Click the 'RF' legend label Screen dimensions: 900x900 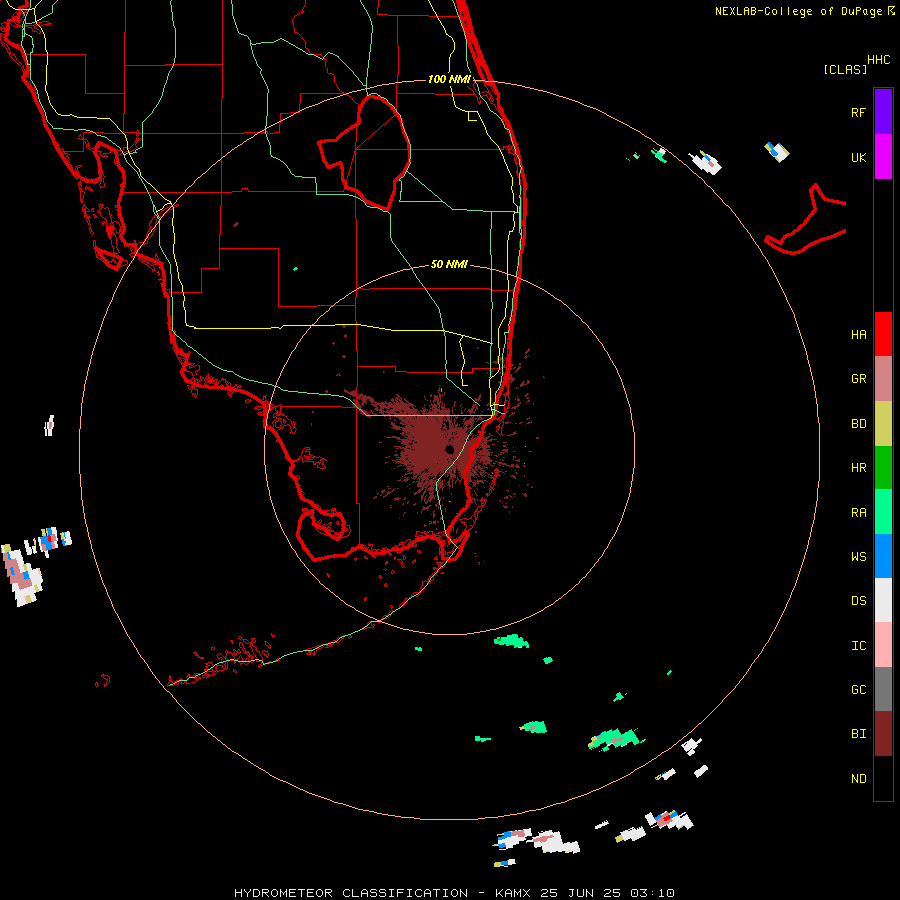pos(858,112)
